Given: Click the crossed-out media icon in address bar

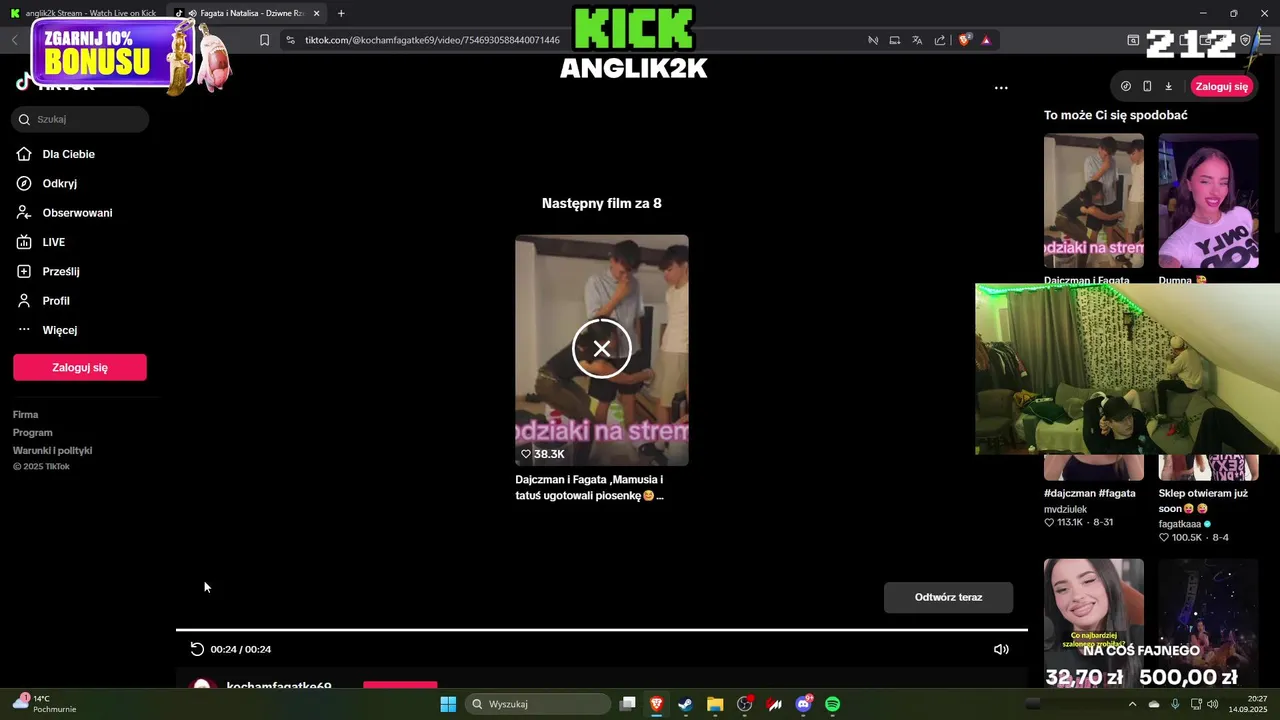Looking at the screenshot, I should 872,40.
